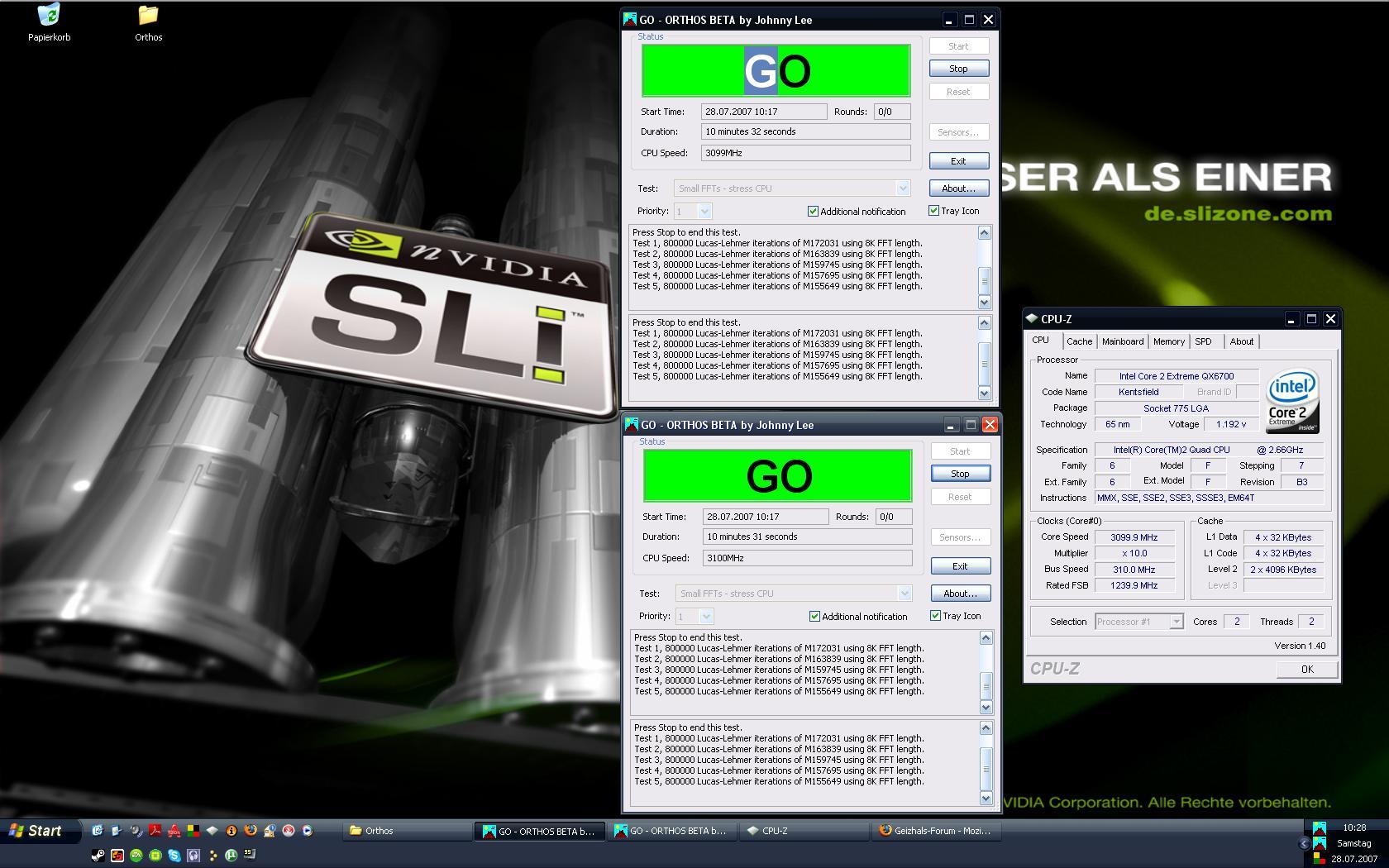This screenshot has width=1389, height=868.
Task: Switch to the Memory tab in CPU-Z
Action: (x=1168, y=341)
